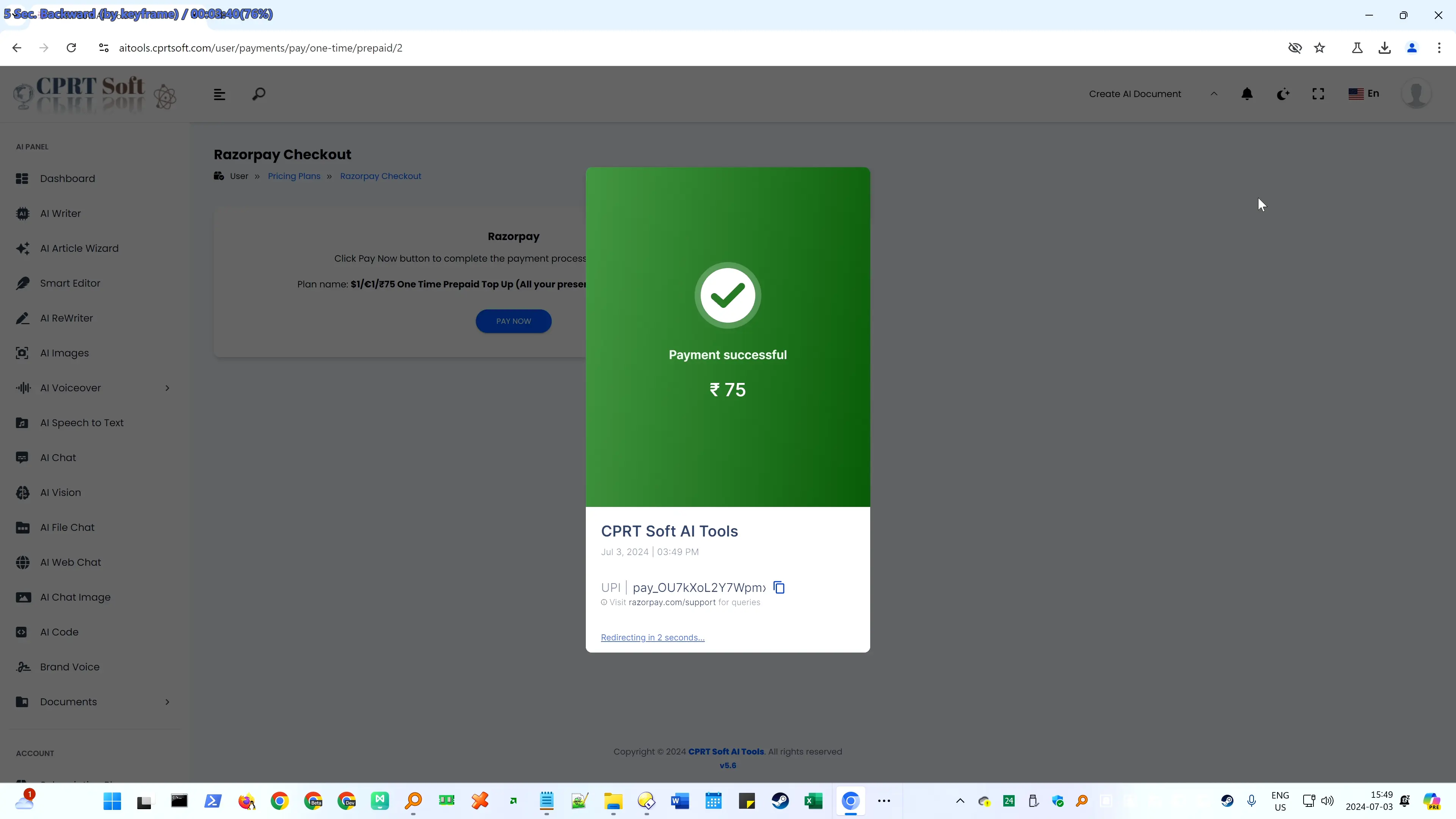Open Windows Start menu
Viewport: 1456px width, 819px height.
(112, 801)
